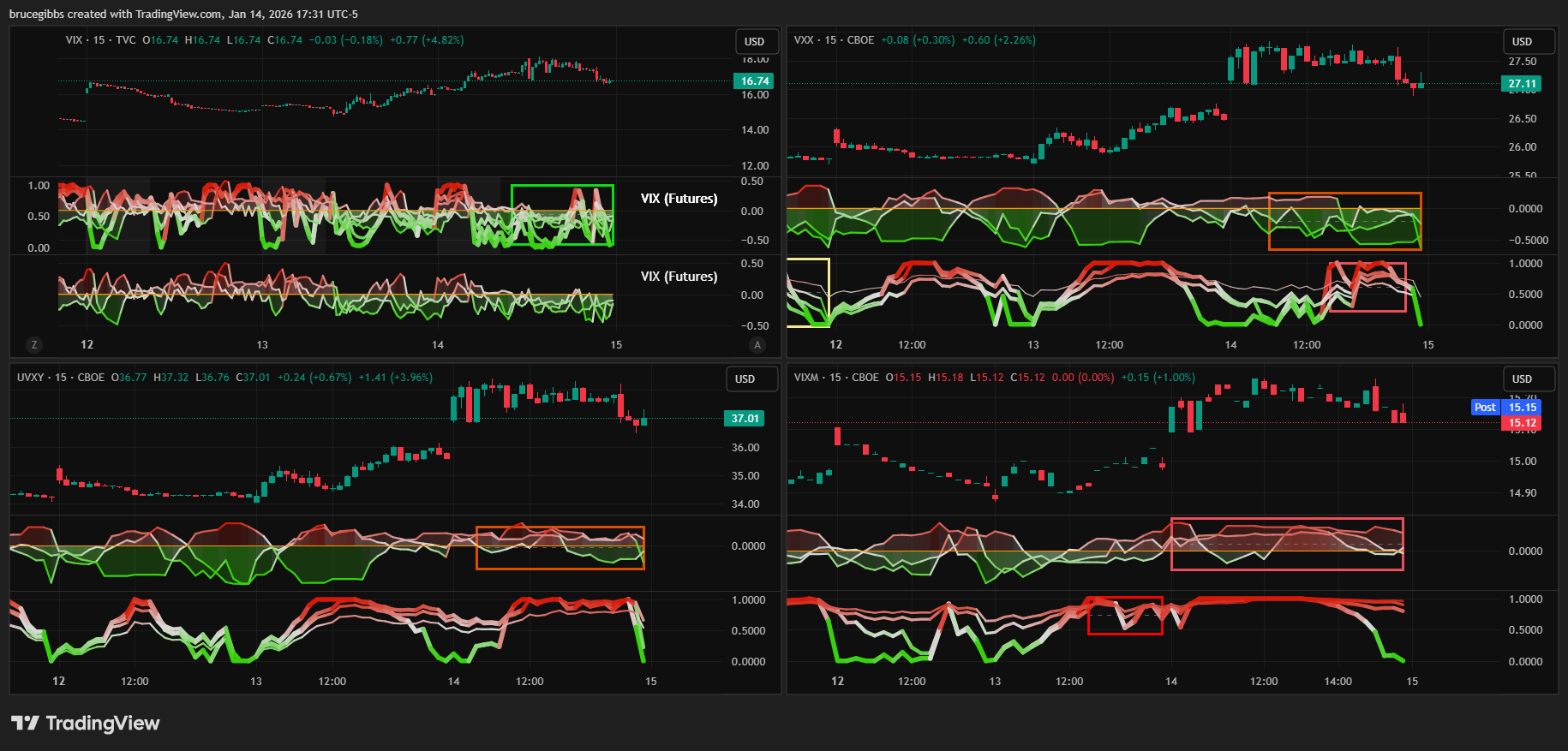This screenshot has height=751, width=1568.
Task: Click the red 15.12 price label
Action: tap(1522, 423)
